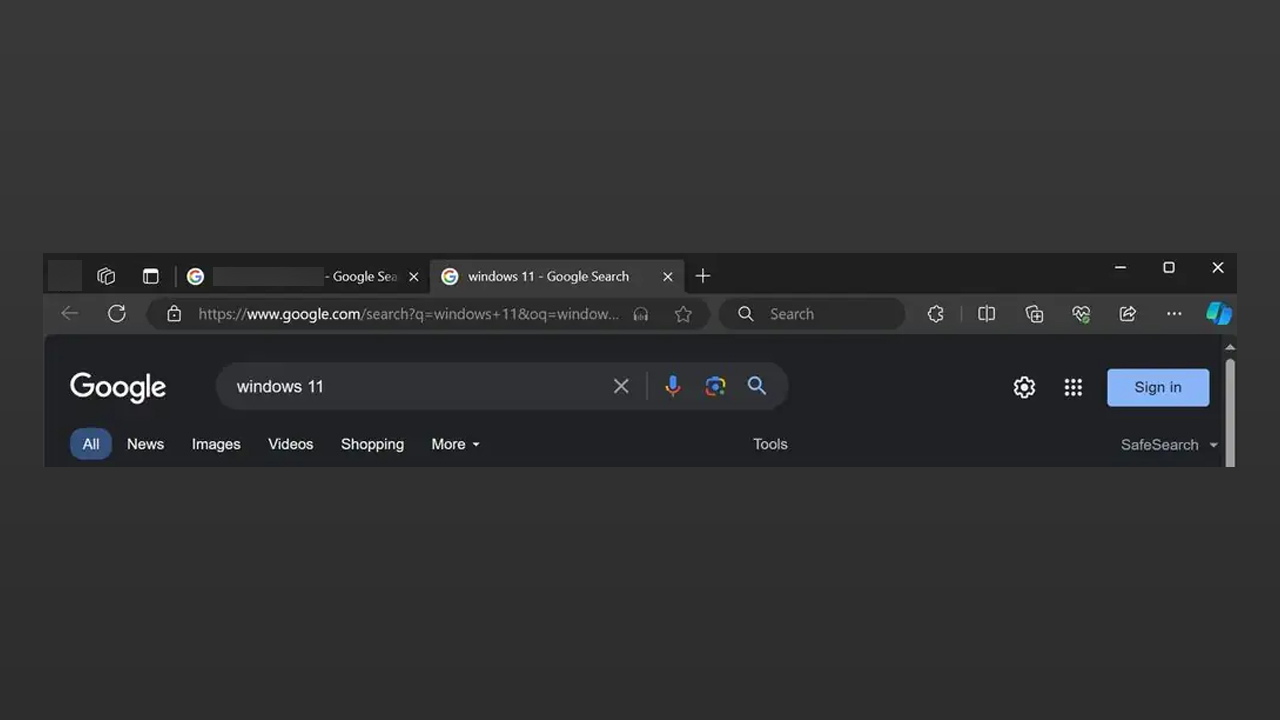This screenshot has height=720, width=1280.
Task: Toggle the All search filter
Action: [x=90, y=444]
